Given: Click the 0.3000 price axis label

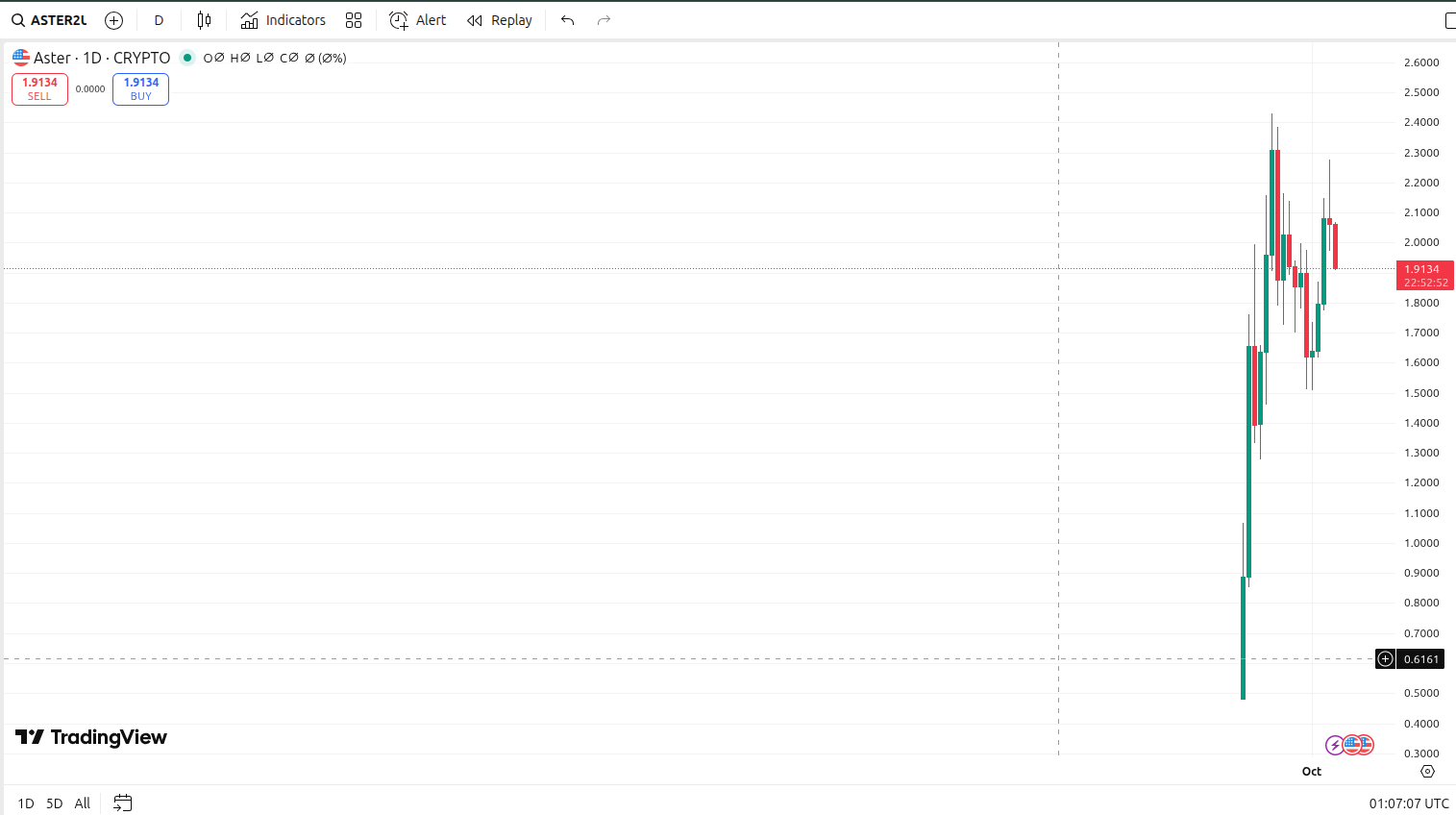Looking at the screenshot, I should click(1421, 753).
